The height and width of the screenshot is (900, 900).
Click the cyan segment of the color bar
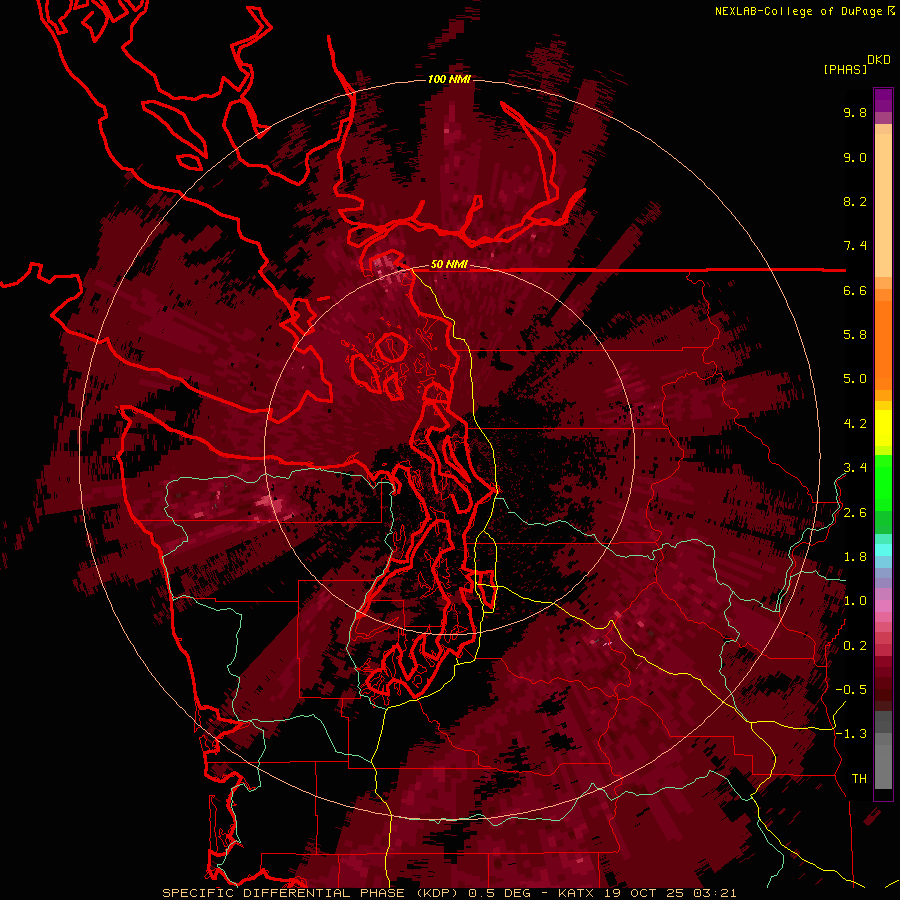click(x=883, y=550)
